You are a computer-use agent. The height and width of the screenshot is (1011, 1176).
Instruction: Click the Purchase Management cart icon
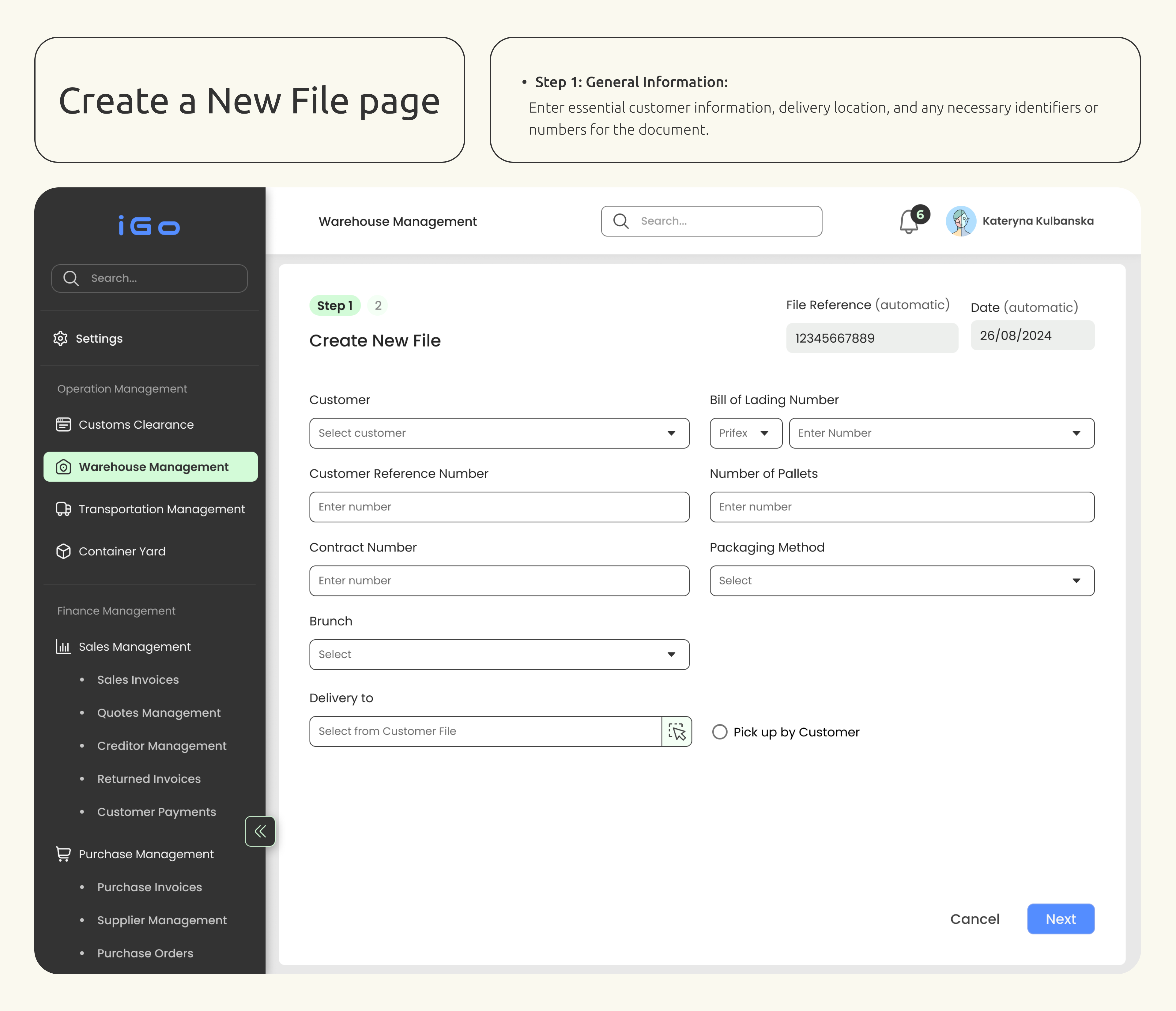63,854
